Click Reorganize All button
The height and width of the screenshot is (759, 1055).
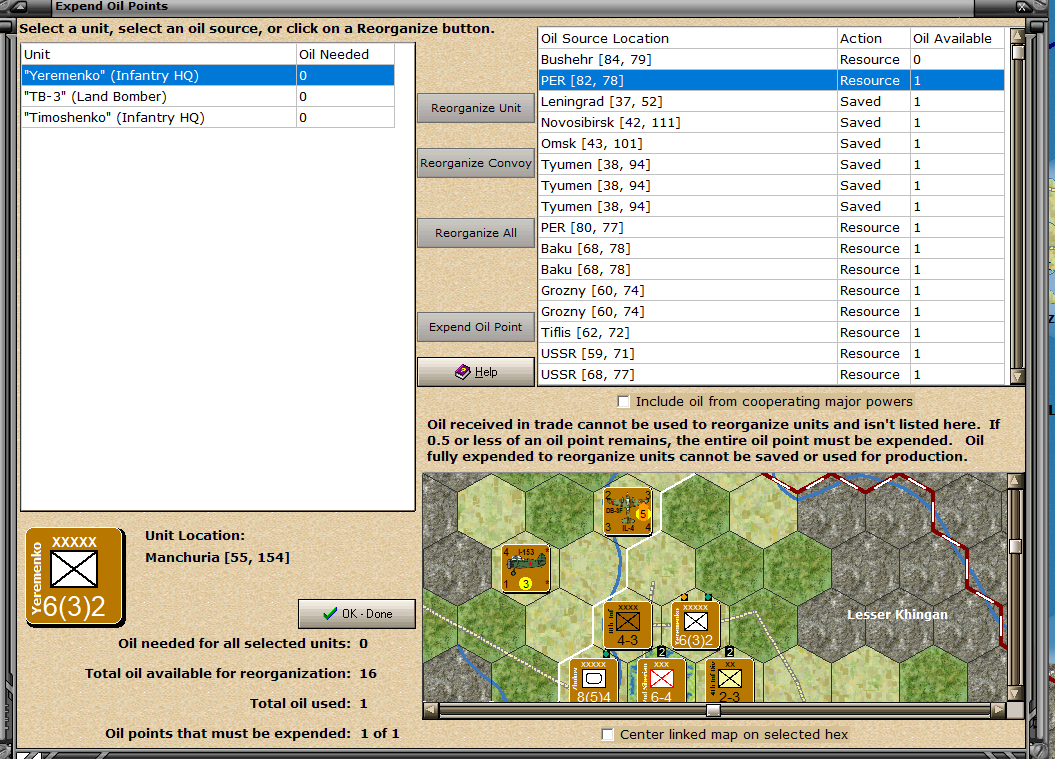pos(476,233)
